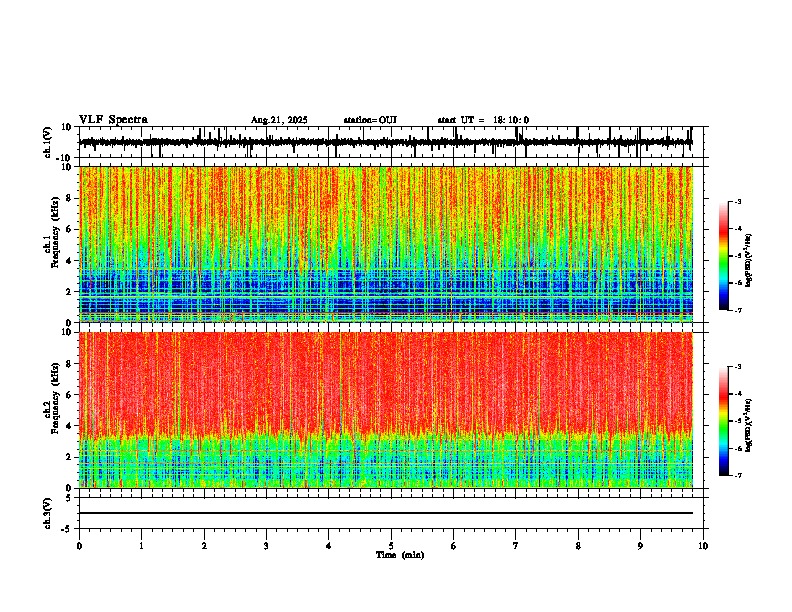
Task: Click the "4" kHz tick on ch.2 spectrogram
Action: tap(69, 426)
